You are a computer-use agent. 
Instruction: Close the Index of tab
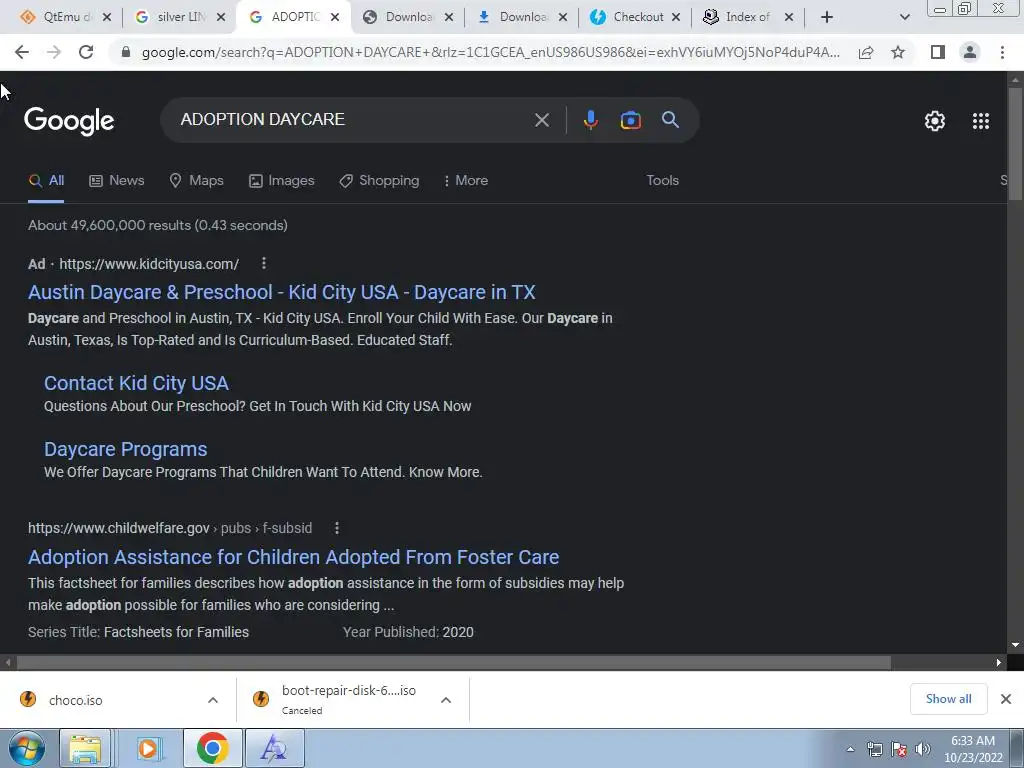point(789,17)
